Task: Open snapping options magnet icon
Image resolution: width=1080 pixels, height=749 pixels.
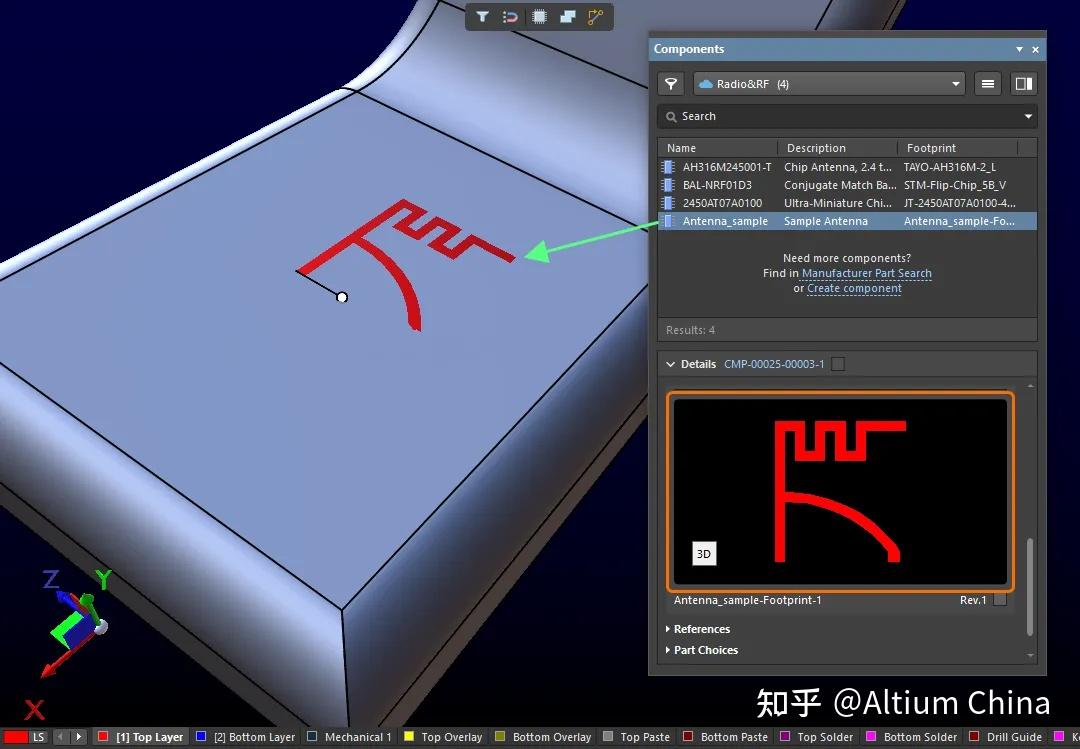Action: point(510,17)
